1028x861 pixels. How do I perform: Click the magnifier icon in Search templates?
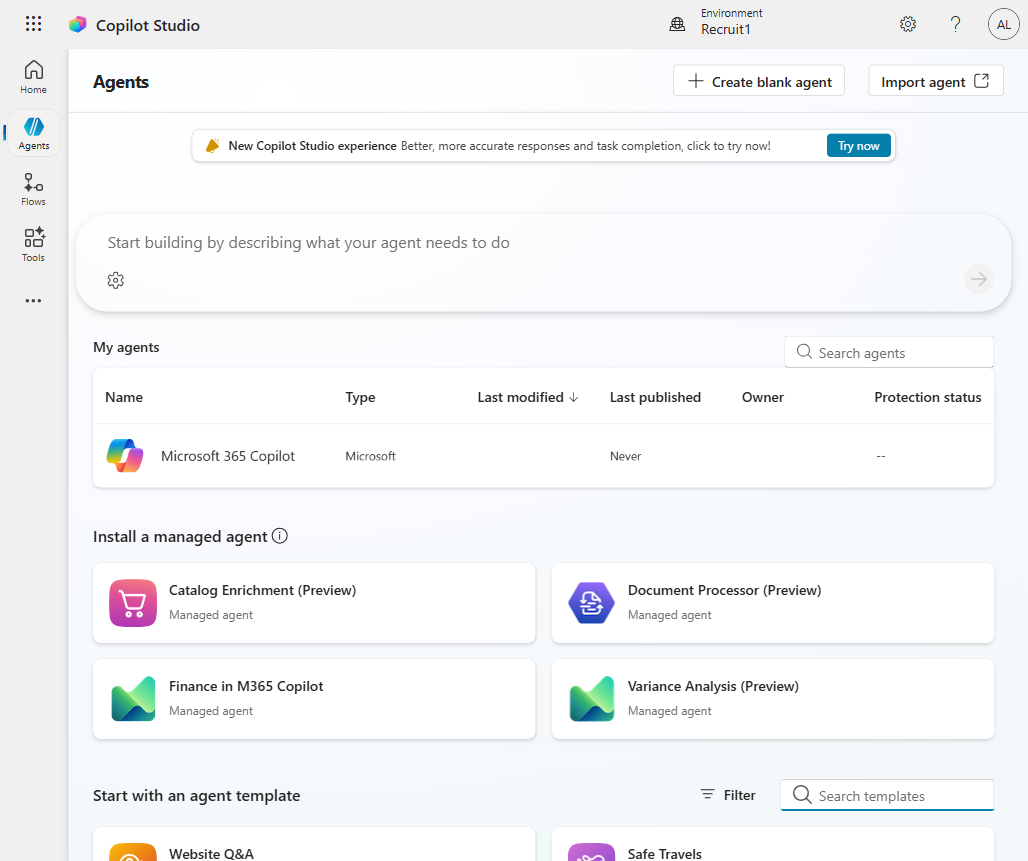802,795
